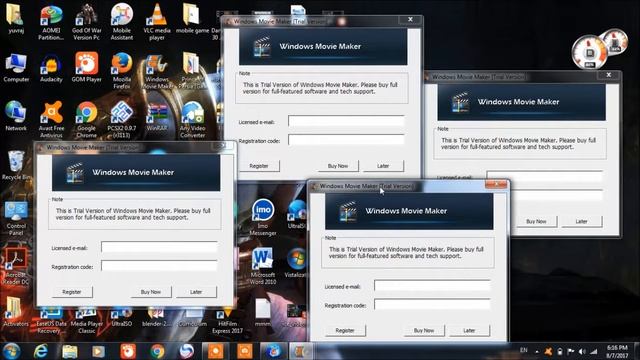Focus Licensed e-mail field in frontmost dialog
The height and width of the screenshot is (360, 640).
[x=432, y=286]
